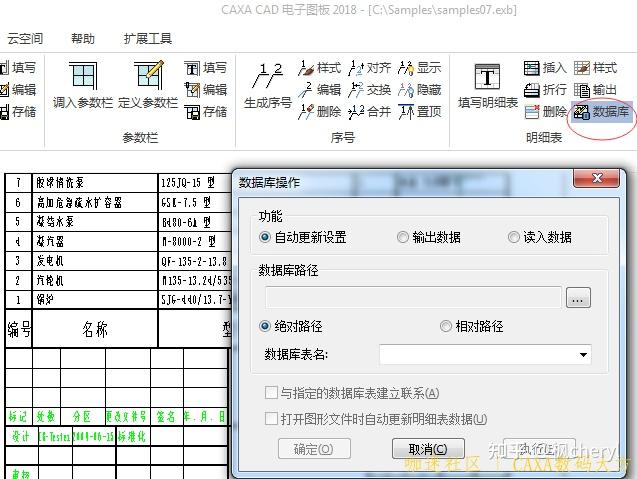Click the 取消(C) button
This screenshot has height=479, width=637.
pos(428,449)
